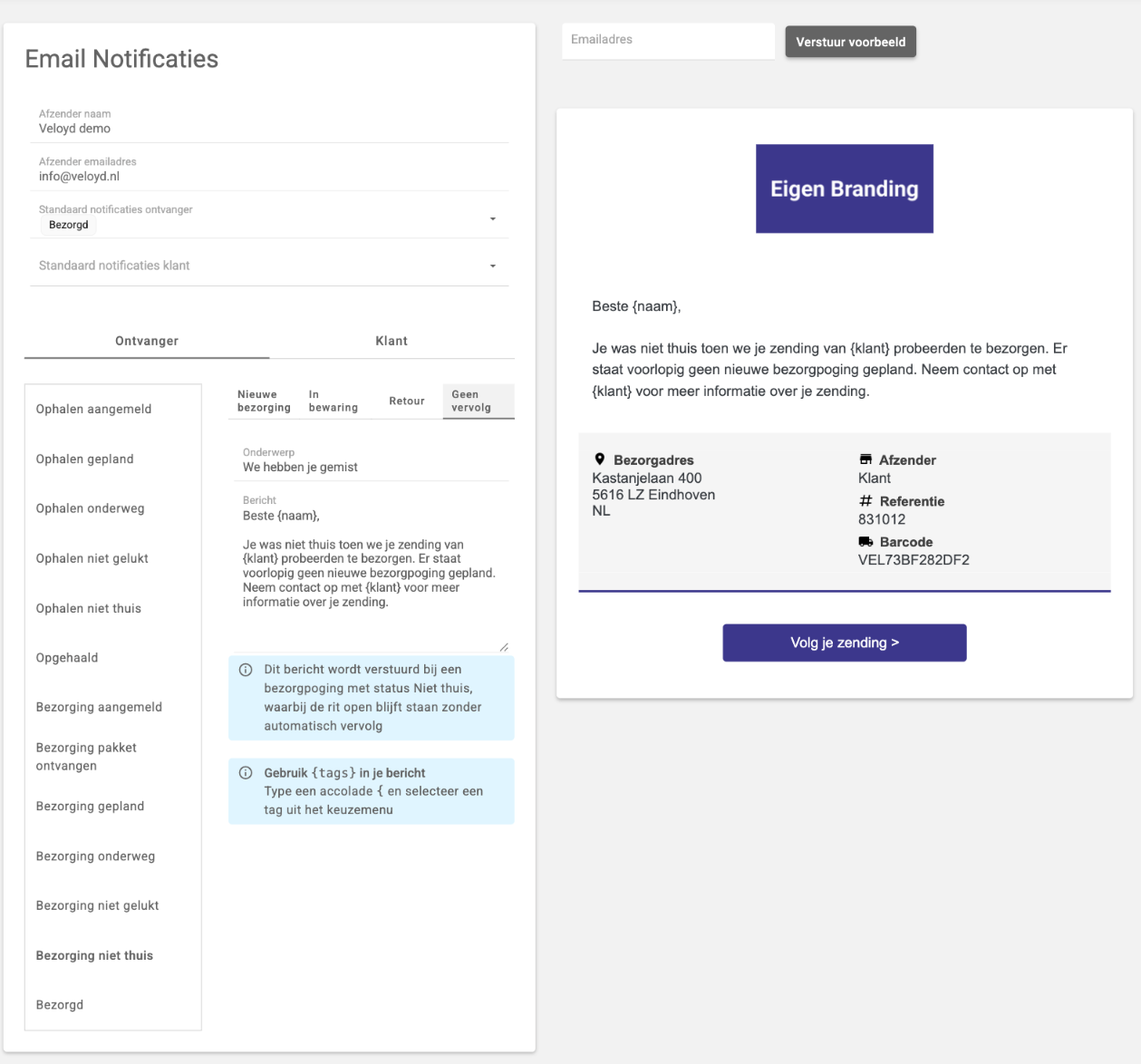Click the store icon next to Afzender
1141x1064 pixels.
click(x=865, y=459)
